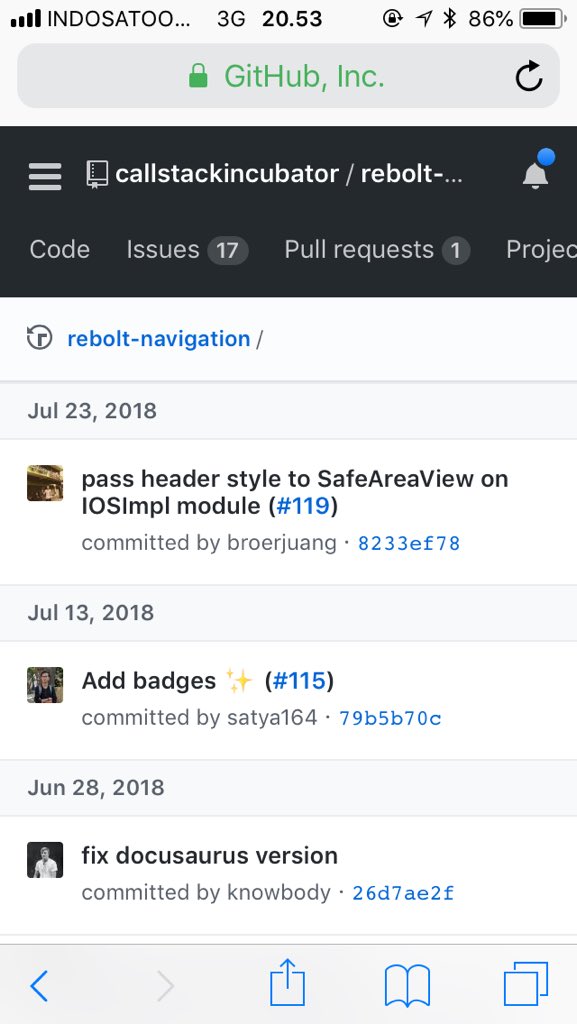Tap satya164's avatar thumbnail
The image size is (577, 1024).
pos(45,685)
